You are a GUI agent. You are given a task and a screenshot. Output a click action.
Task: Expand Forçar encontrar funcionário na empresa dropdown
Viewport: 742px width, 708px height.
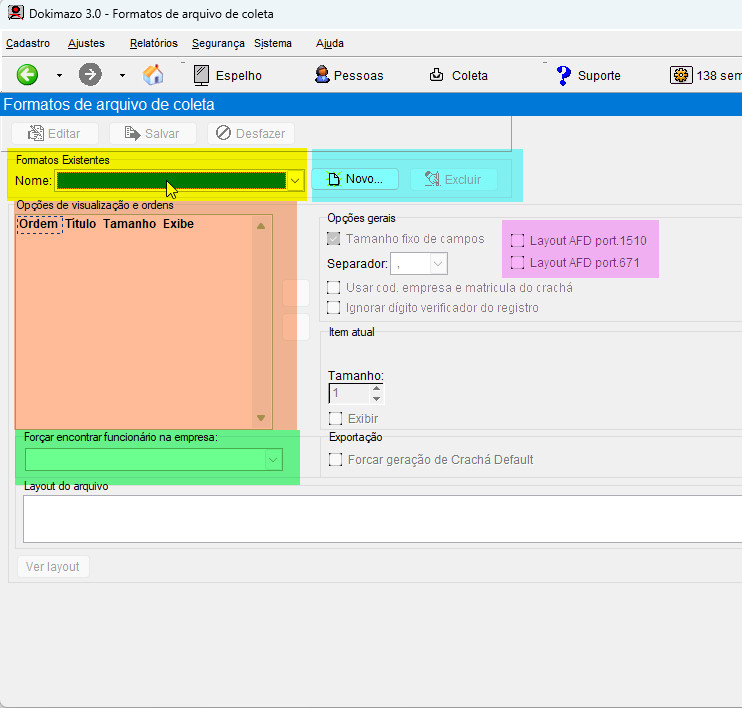point(272,459)
